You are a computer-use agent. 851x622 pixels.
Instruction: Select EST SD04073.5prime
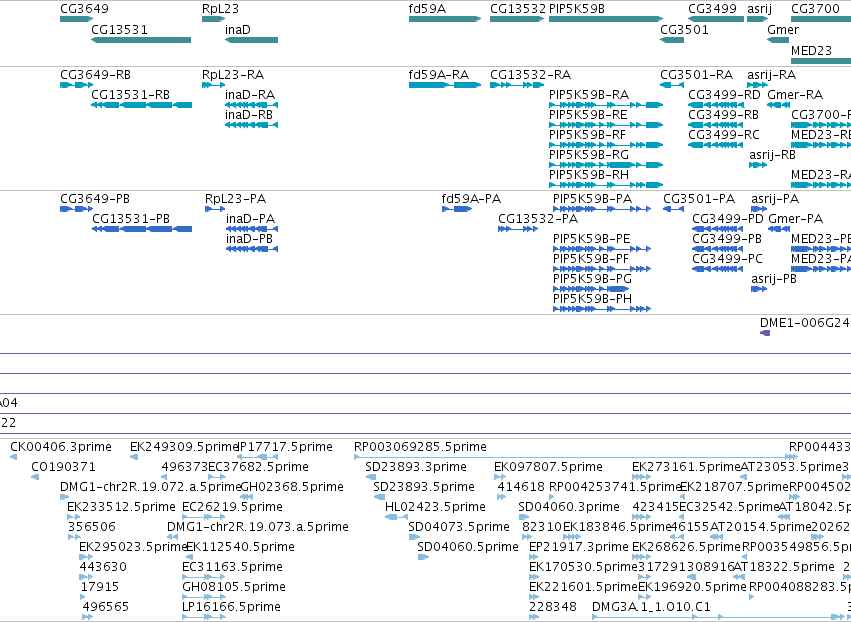click(x=459, y=526)
